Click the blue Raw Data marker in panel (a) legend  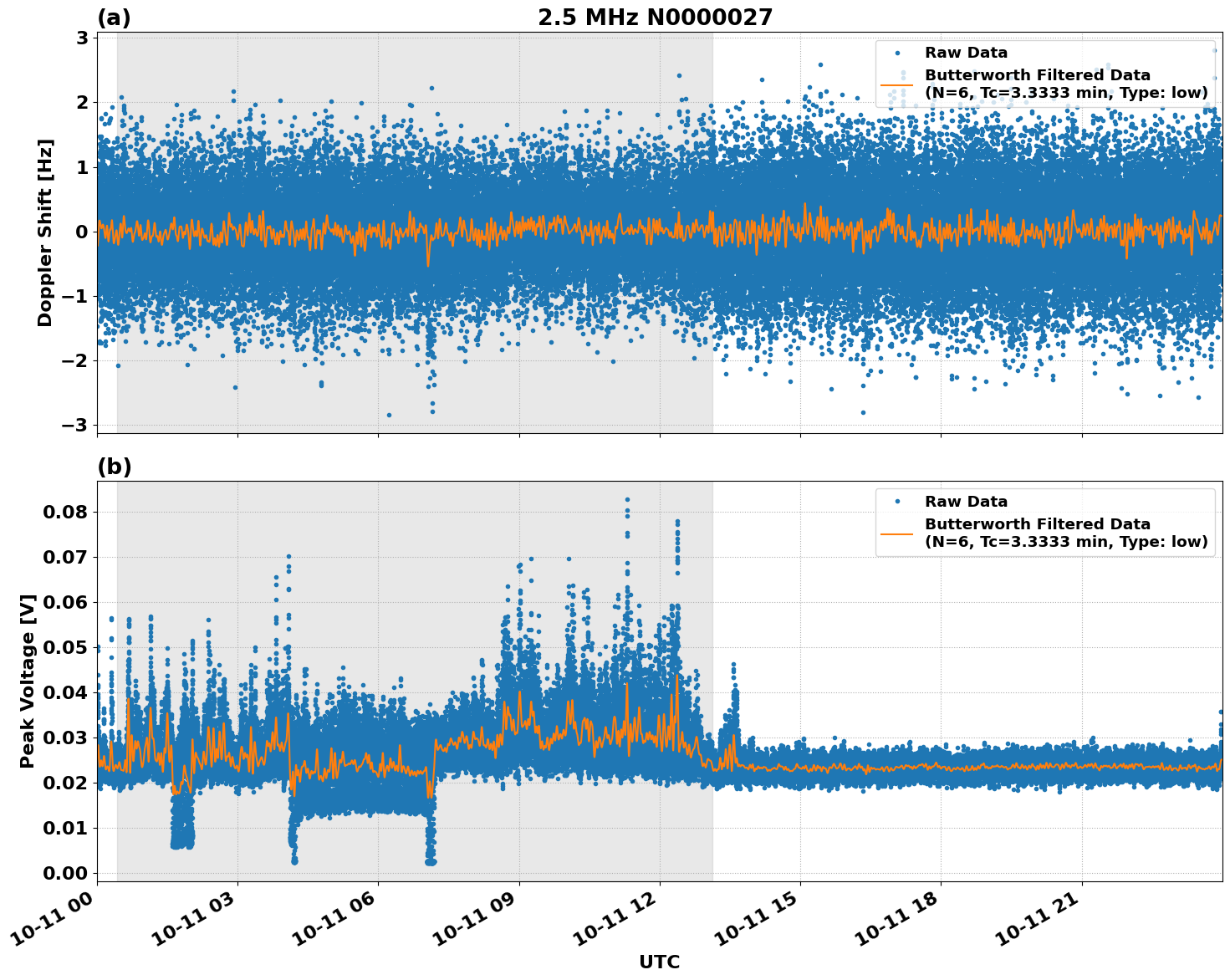click(x=896, y=53)
